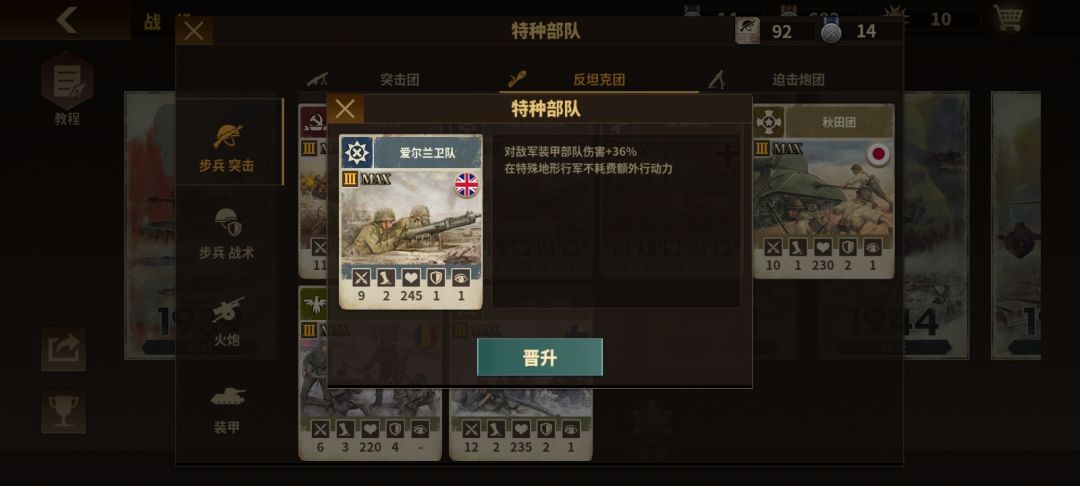Screen dimensions: 1080x486
Task: Switch to the 反坦克团 tab
Action: (599, 80)
